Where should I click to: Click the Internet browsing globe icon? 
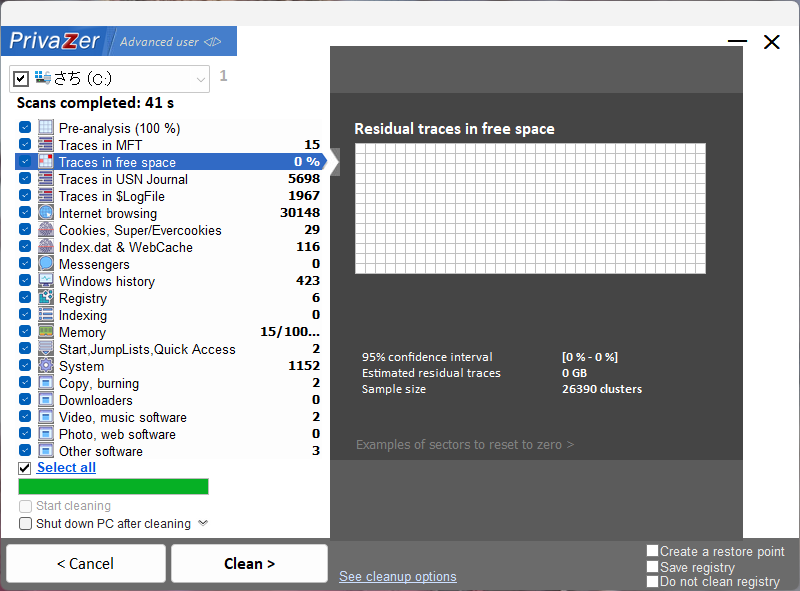pyautogui.click(x=46, y=212)
